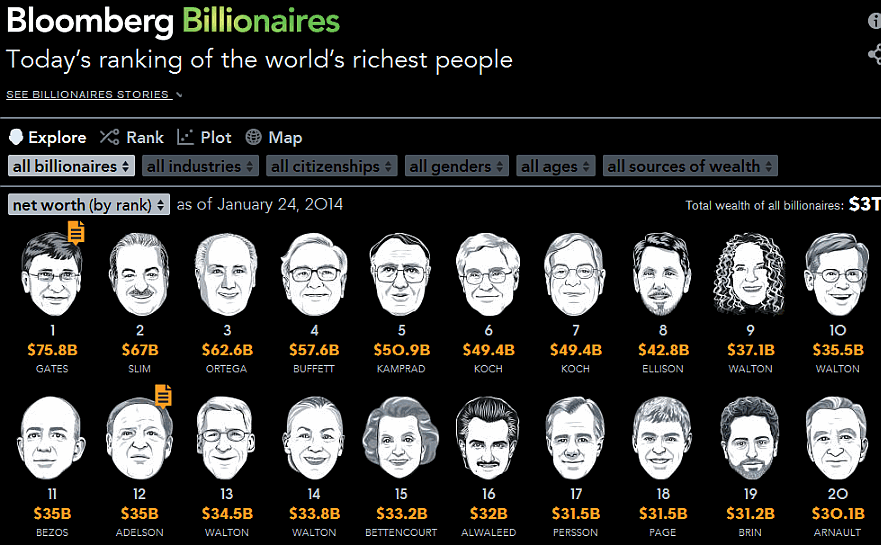Expand See Billionaires Stories link

[x=94, y=94]
